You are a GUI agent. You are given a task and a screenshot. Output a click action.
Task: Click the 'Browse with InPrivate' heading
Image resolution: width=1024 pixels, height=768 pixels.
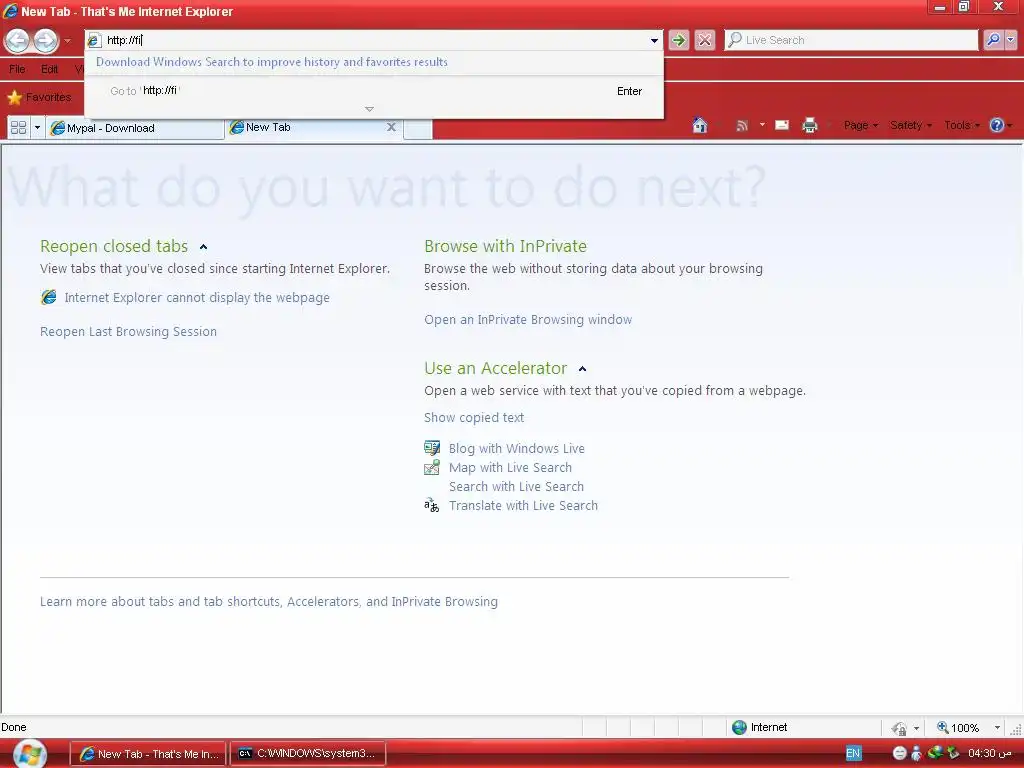[x=505, y=246]
